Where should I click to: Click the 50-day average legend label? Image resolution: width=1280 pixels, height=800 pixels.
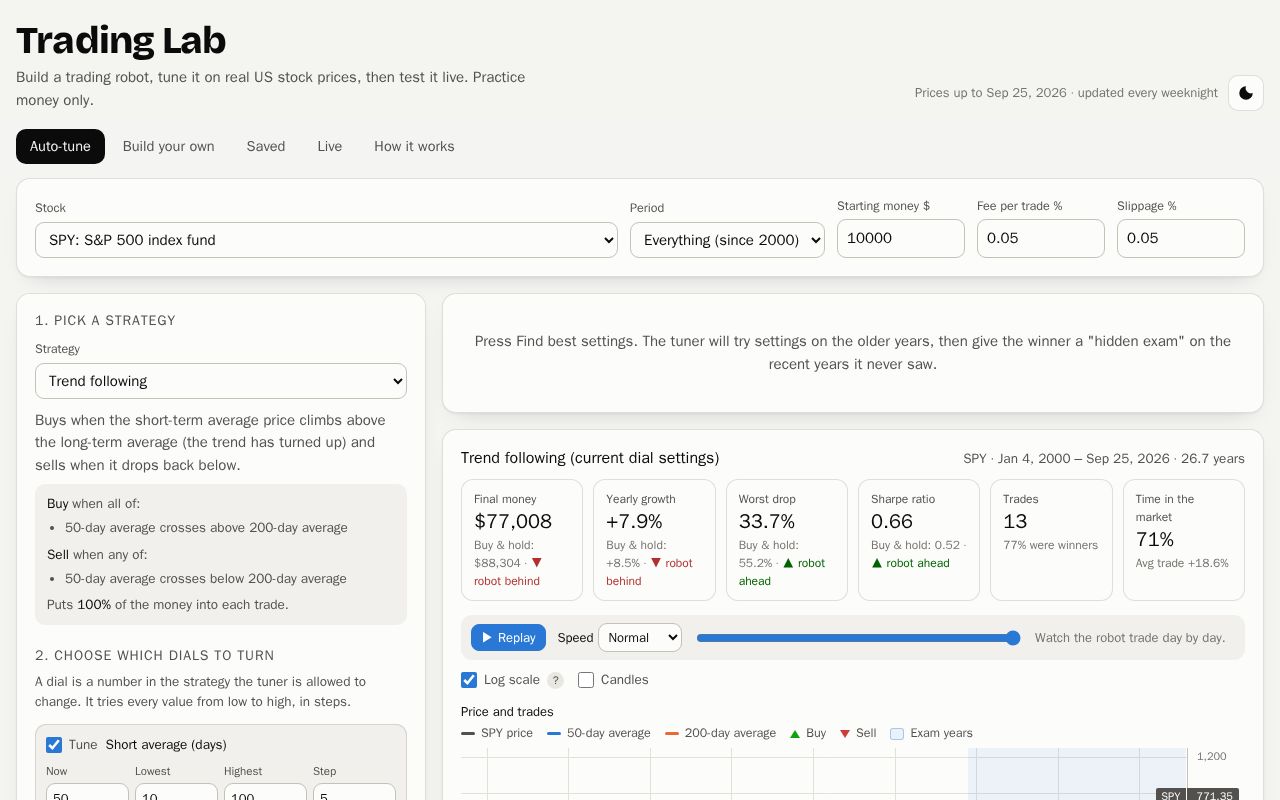coord(608,734)
